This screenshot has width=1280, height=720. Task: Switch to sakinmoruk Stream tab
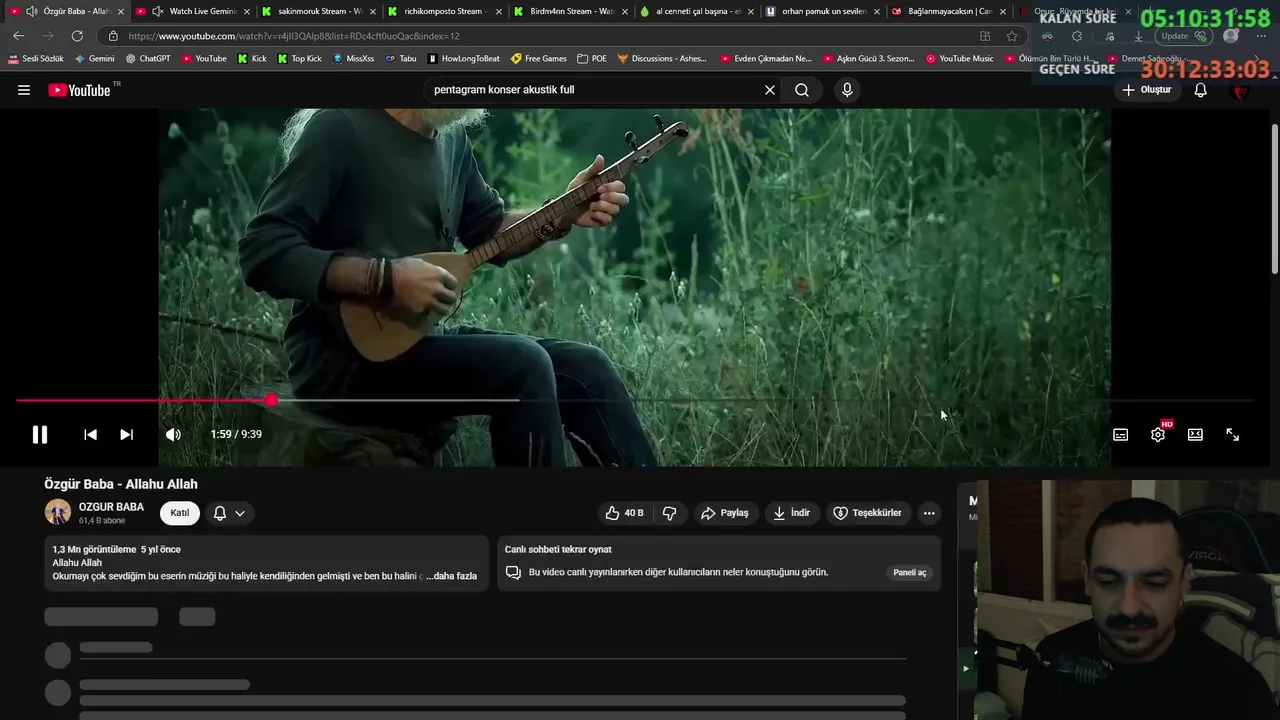(320, 11)
